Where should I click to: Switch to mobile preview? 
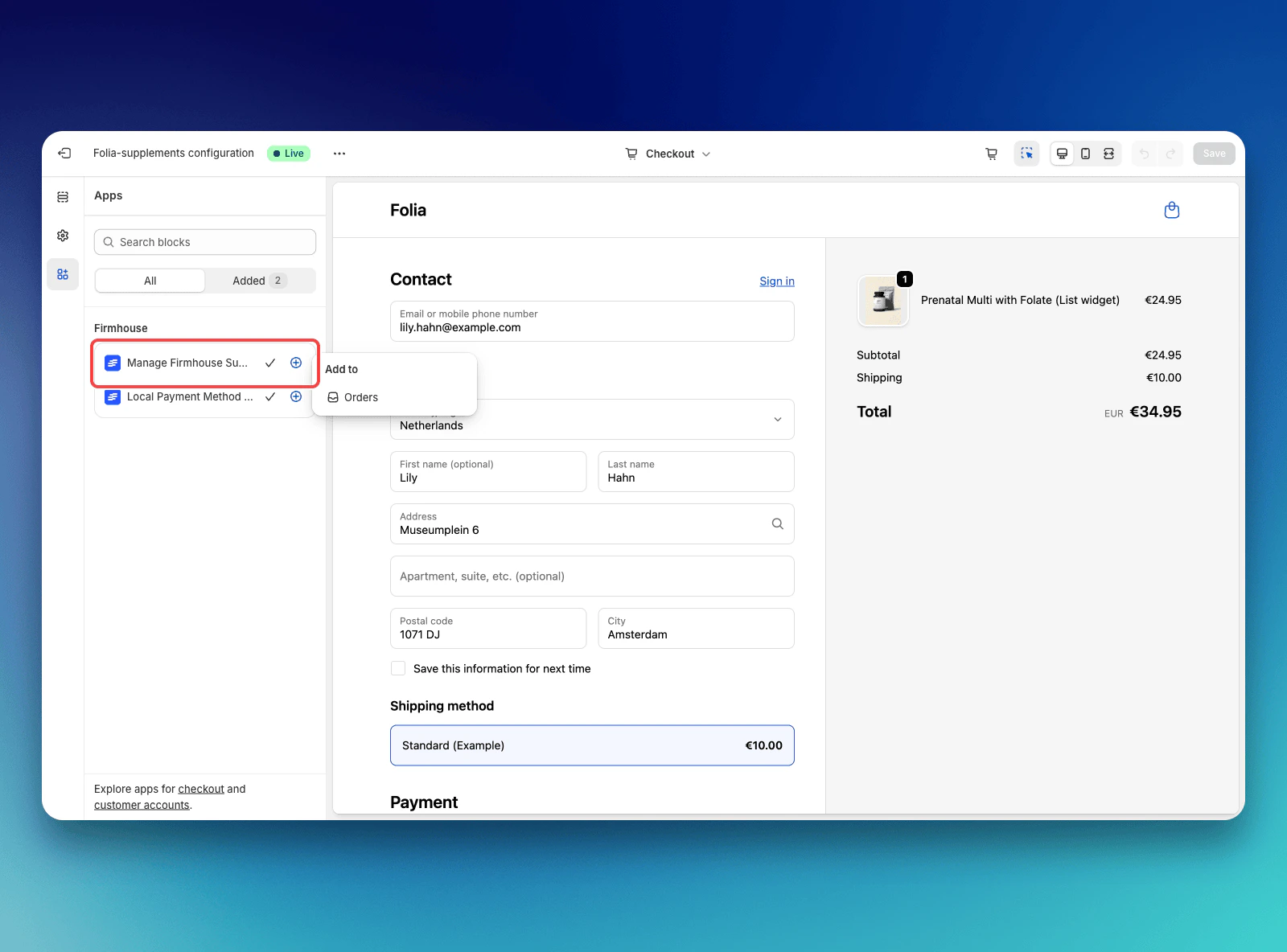[x=1085, y=153]
